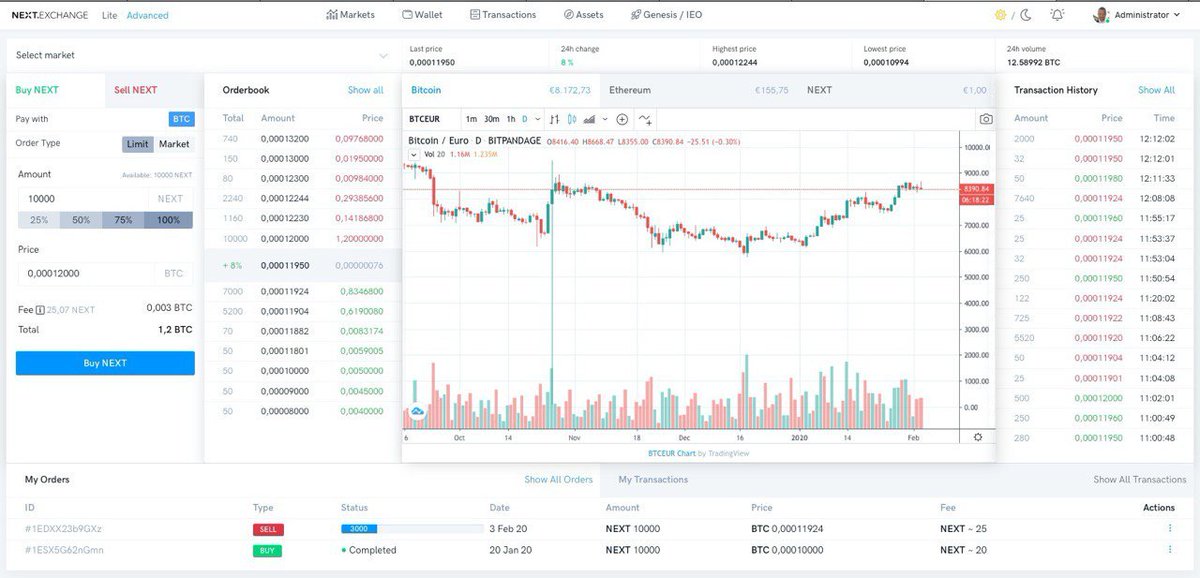Switch to Lite mode
This screenshot has height=578, width=1200.
click(x=109, y=15)
